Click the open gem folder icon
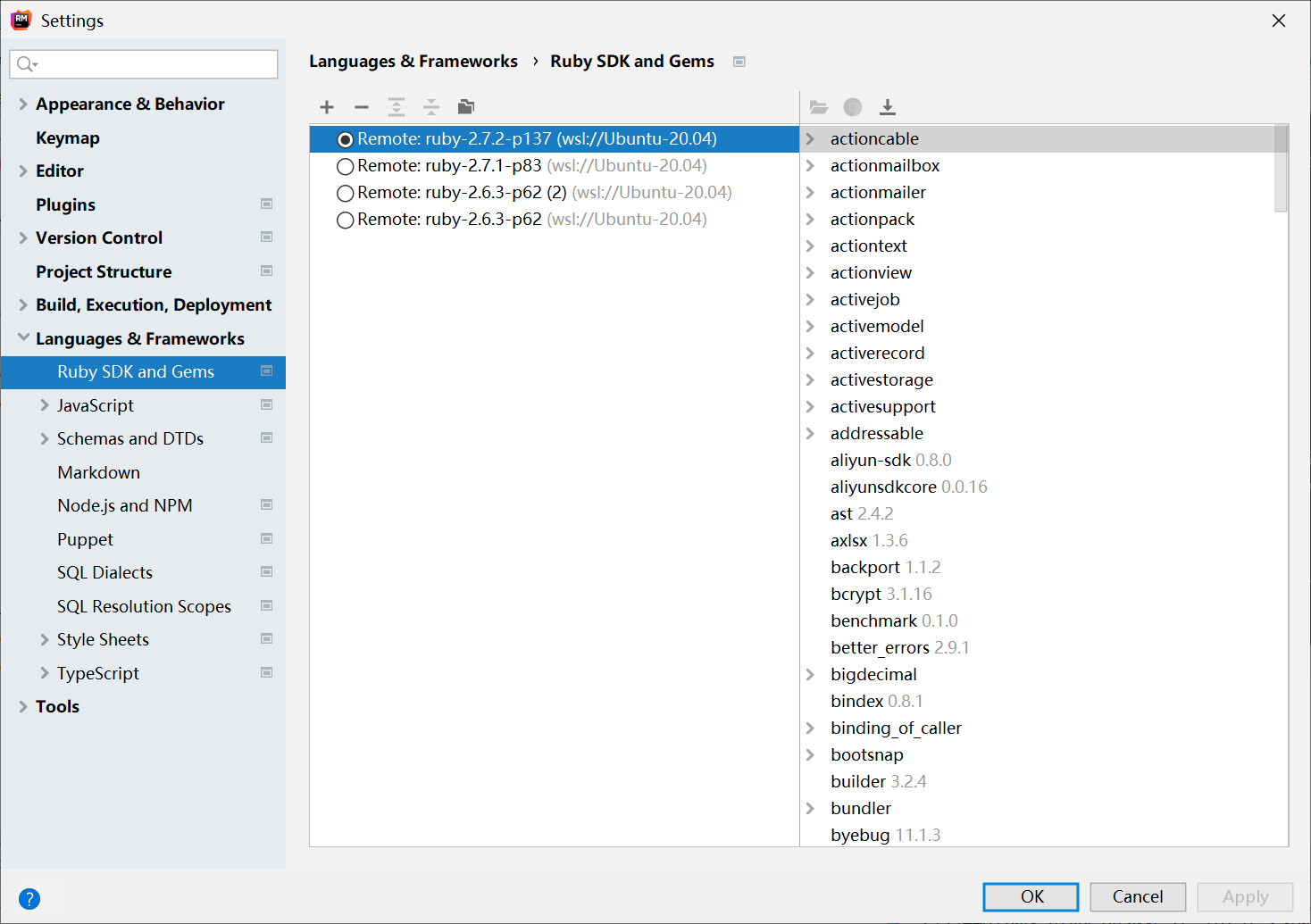 coord(819,107)
